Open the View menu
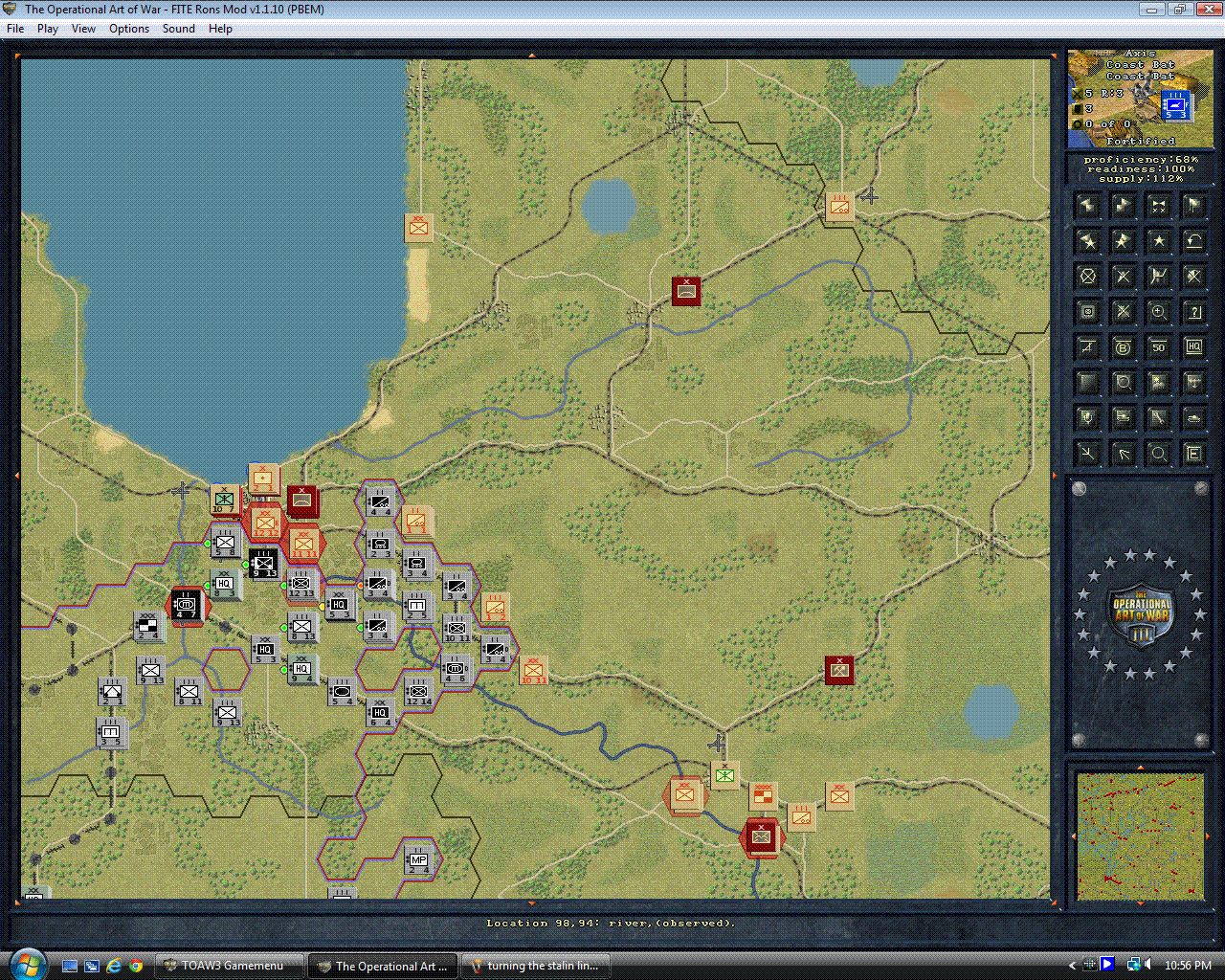The width and height of the screenshot is (1225, 980). tap(83, 29)
